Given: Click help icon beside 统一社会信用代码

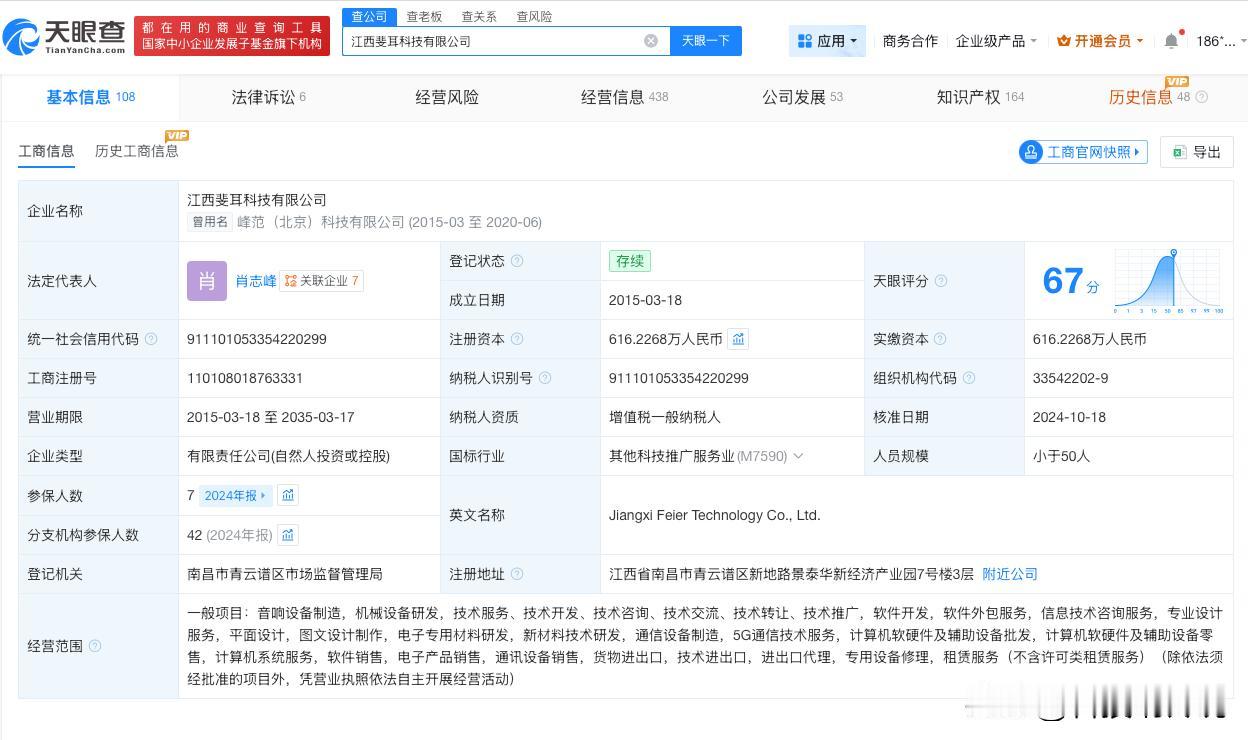Looking at the screenshot, I should click(151, 339).
